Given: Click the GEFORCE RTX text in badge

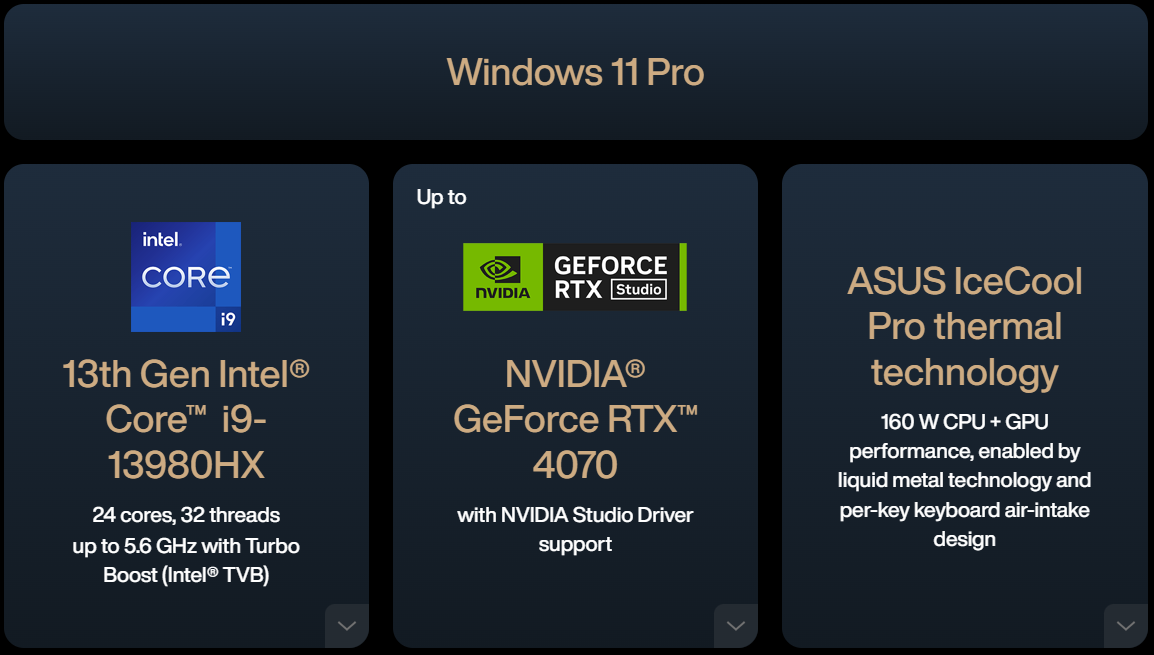Looking at the screenshot, I should pos(611,277).
